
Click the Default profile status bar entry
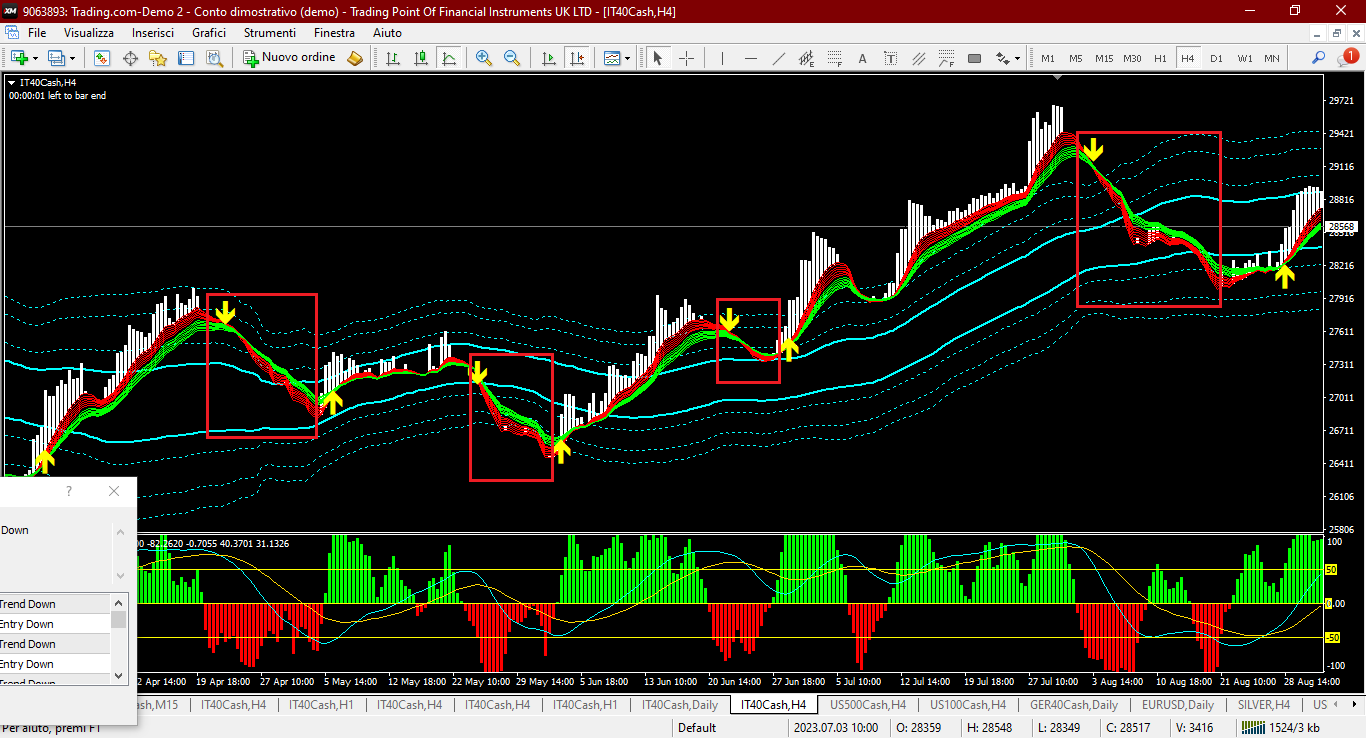[x=697, y=728]
